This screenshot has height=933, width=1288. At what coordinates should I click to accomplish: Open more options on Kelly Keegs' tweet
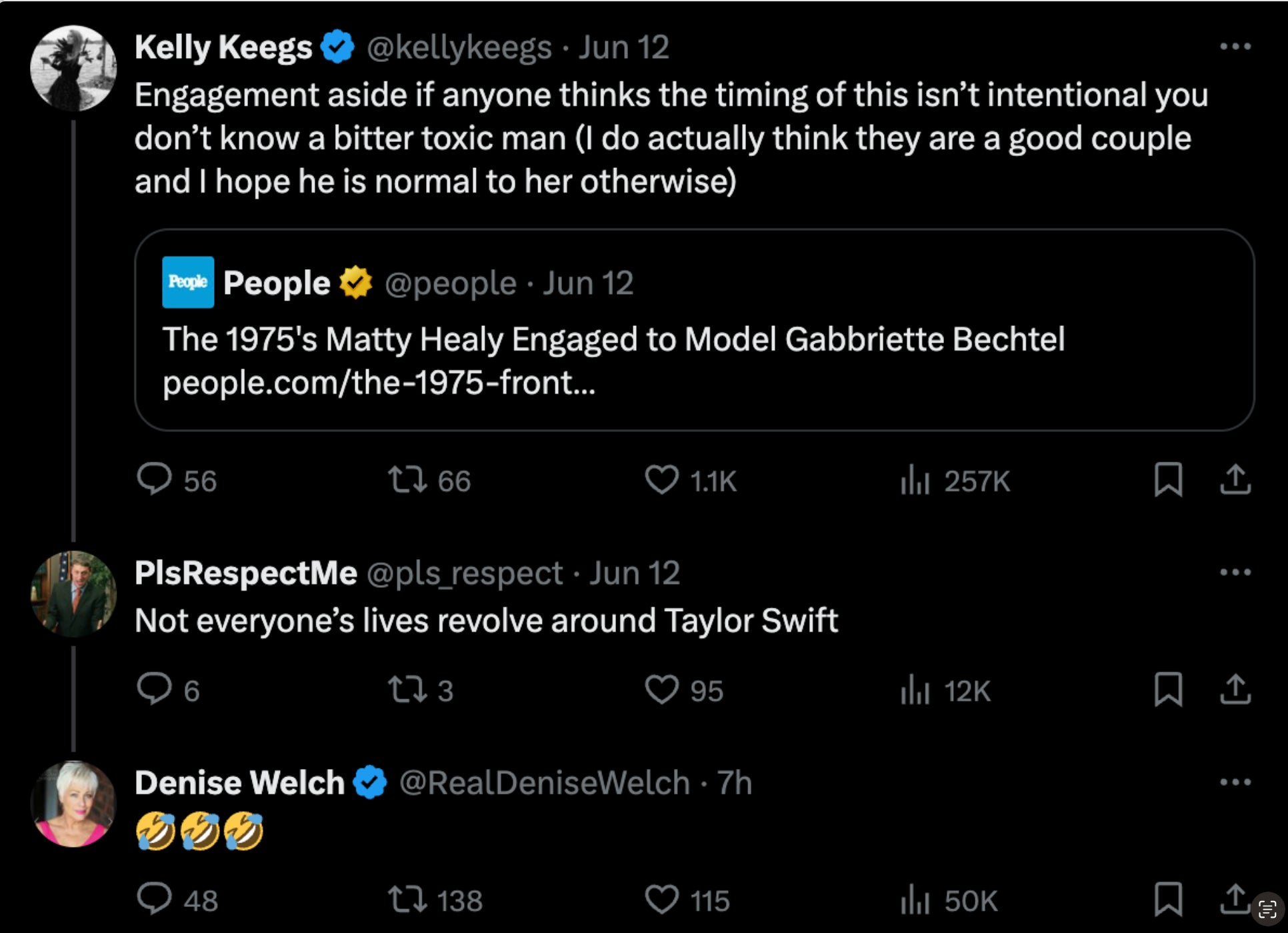(1235, 47)
